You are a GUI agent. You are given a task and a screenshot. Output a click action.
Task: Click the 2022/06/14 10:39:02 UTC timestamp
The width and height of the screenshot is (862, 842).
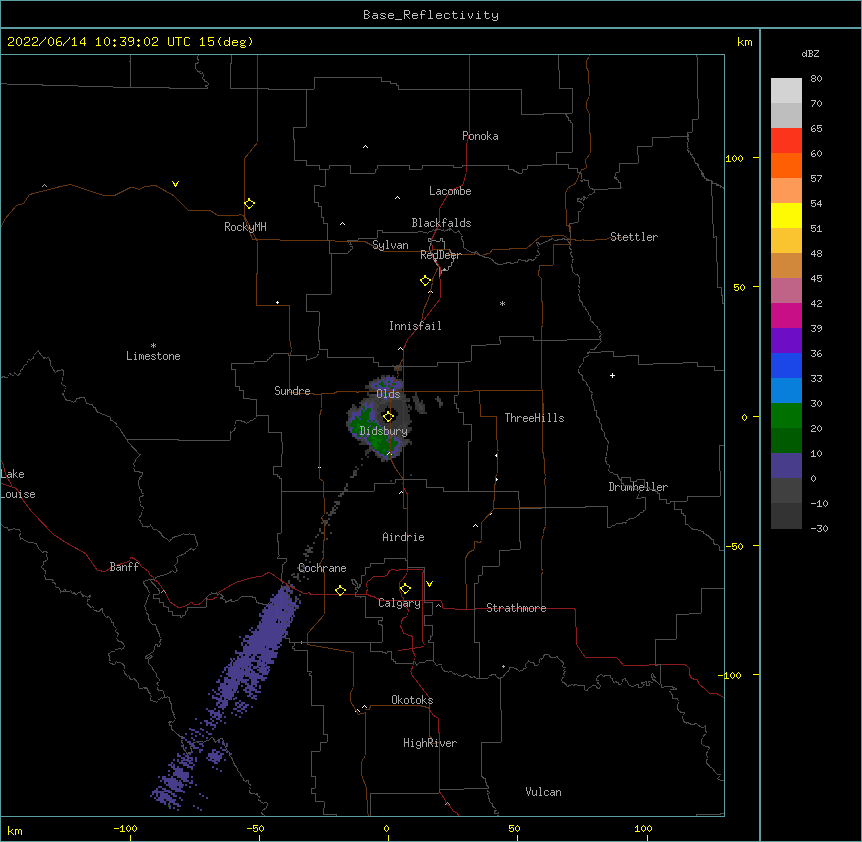coord(130,42)
